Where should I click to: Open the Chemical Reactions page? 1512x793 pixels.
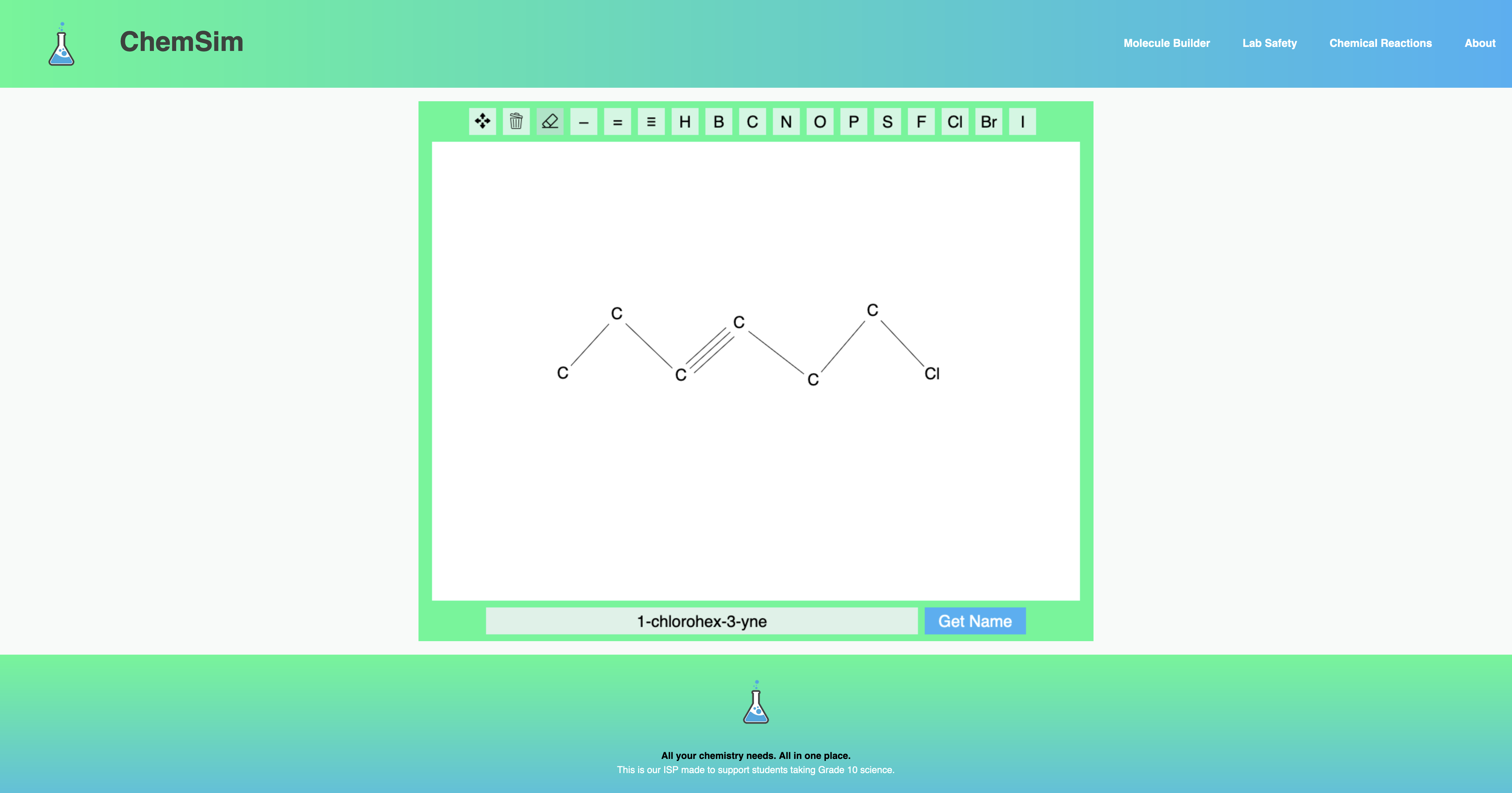[1380, 43]
